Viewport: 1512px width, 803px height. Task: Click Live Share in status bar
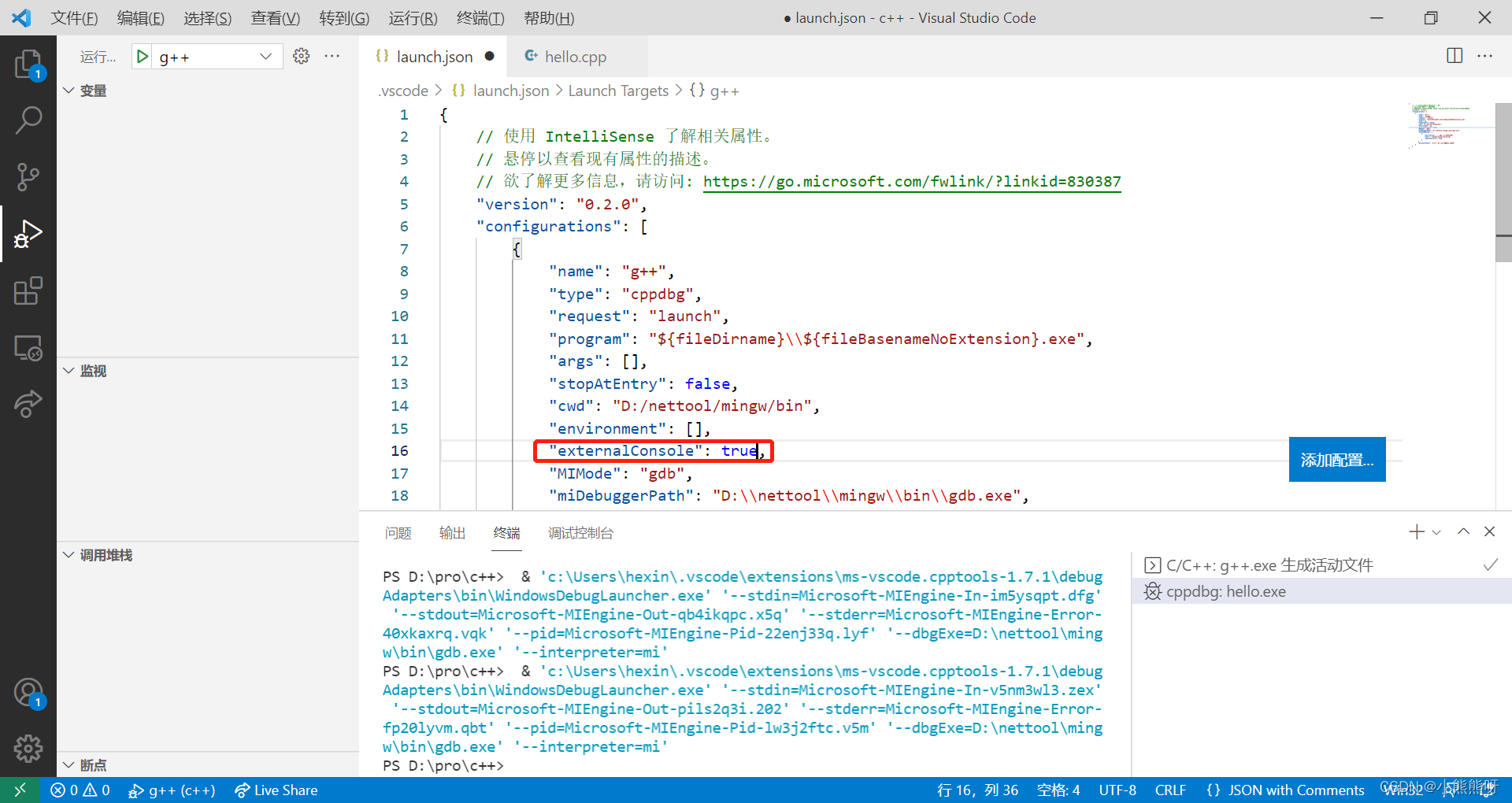[276, 790]
